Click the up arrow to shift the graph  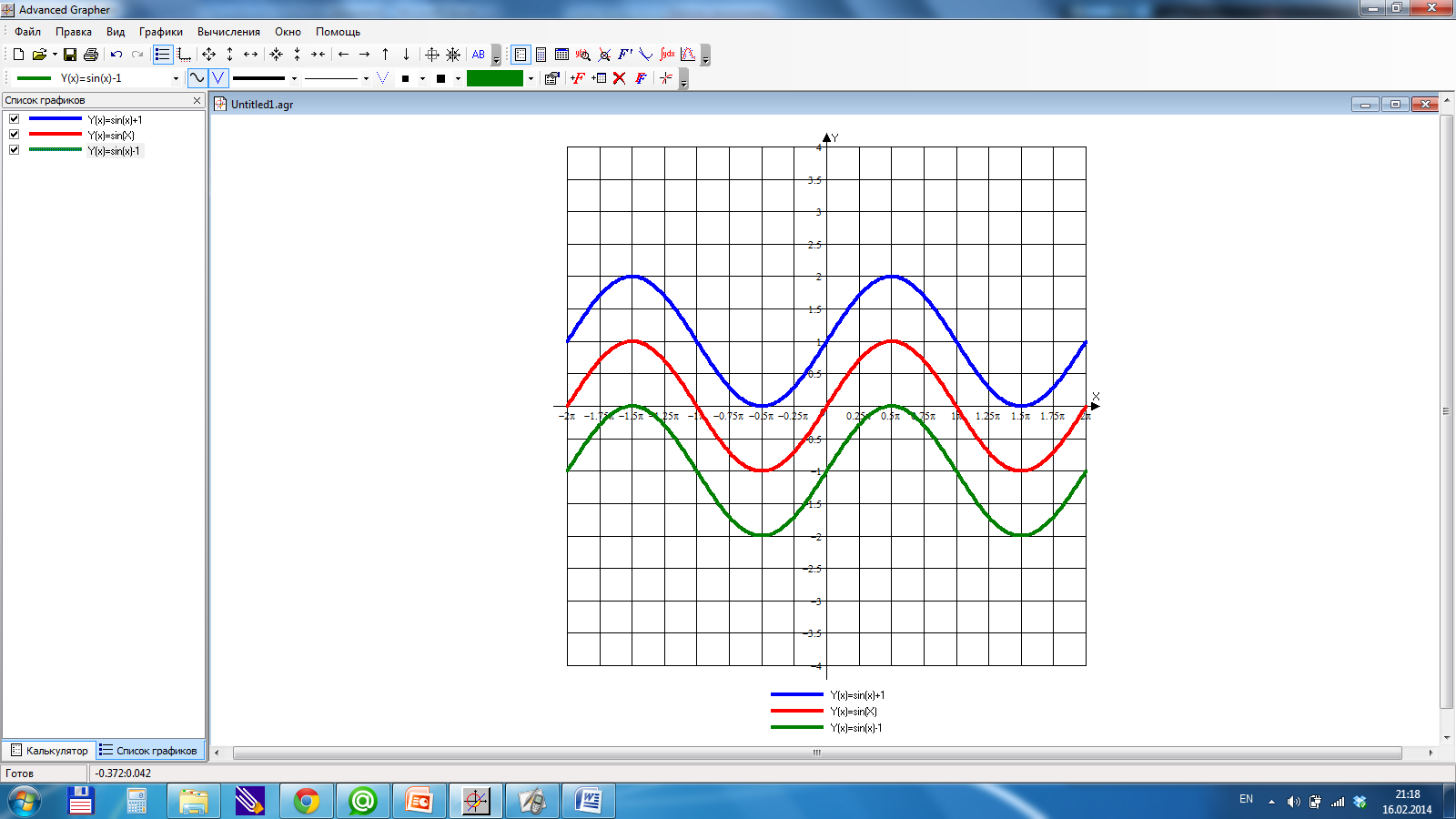pyautogui.click(x=385, y=55)
